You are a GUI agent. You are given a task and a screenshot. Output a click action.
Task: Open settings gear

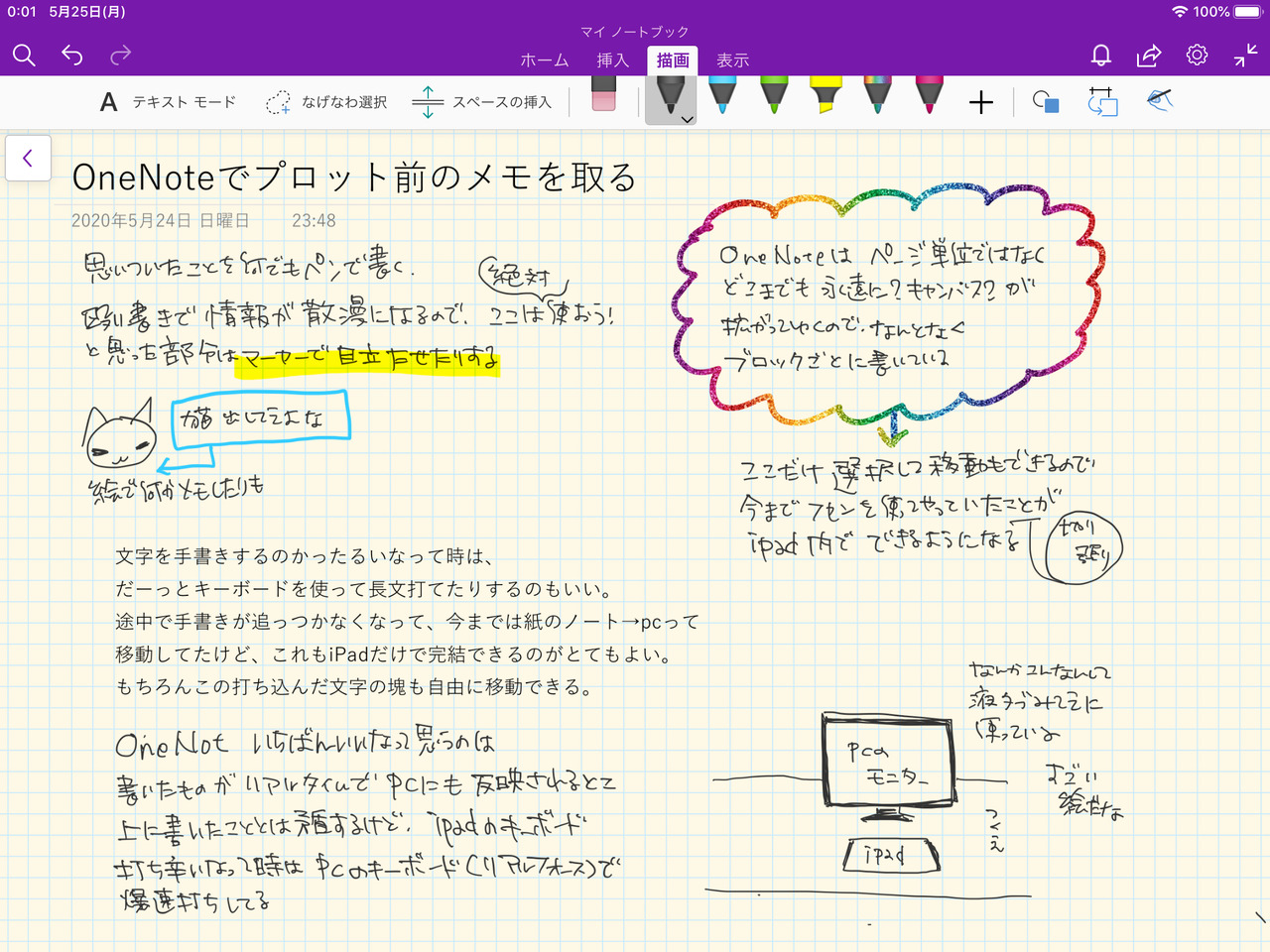pyautogui.click(x=1197, y=56)
